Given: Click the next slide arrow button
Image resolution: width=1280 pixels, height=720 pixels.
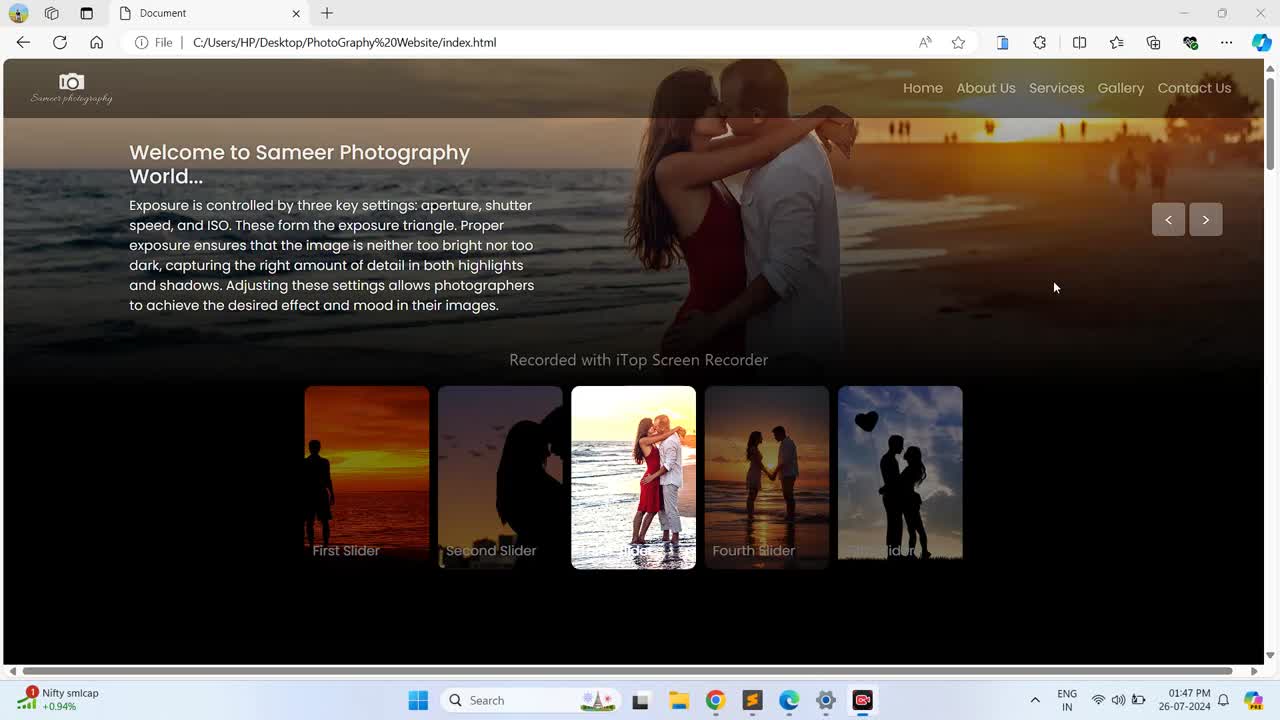Looking at the screenshot, I should pos(1205,220).
